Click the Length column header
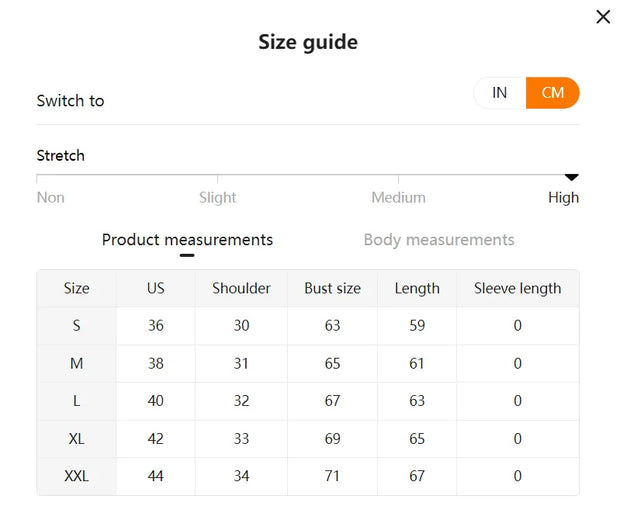620x513 pixels. point(417,289)
